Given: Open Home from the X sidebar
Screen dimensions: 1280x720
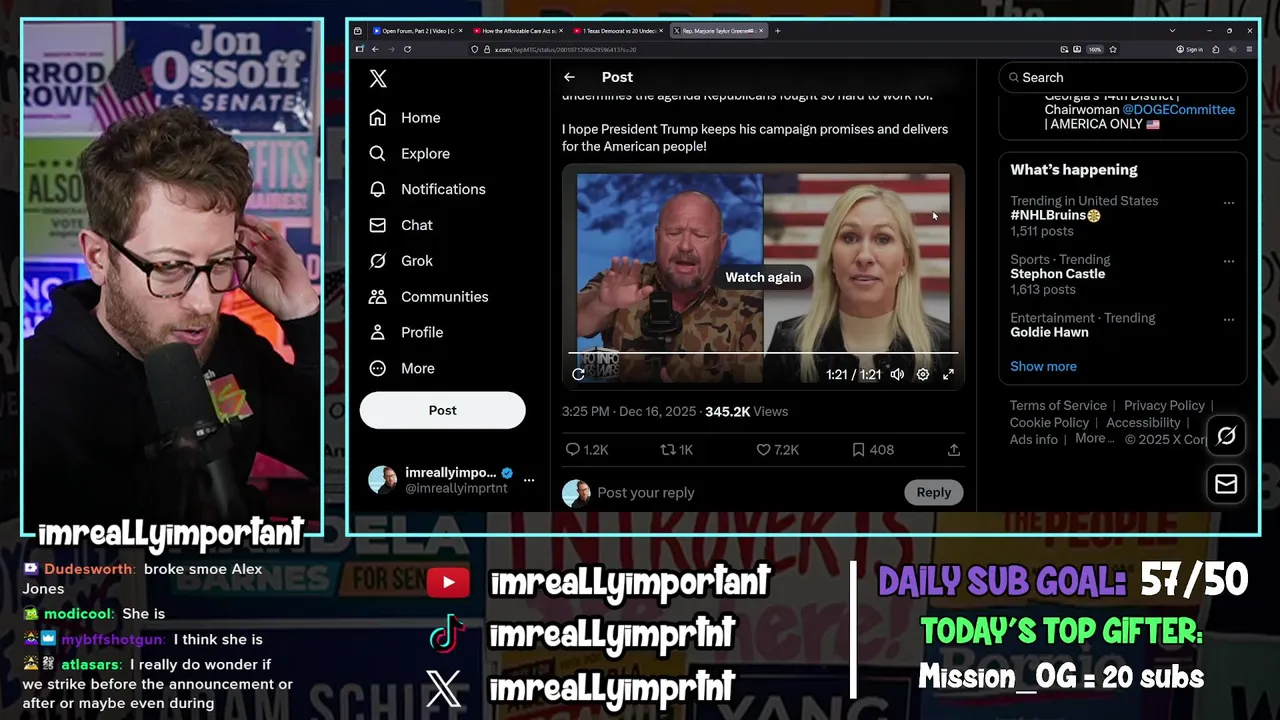Looking at the screenshot, I should (x=405, y=117).
